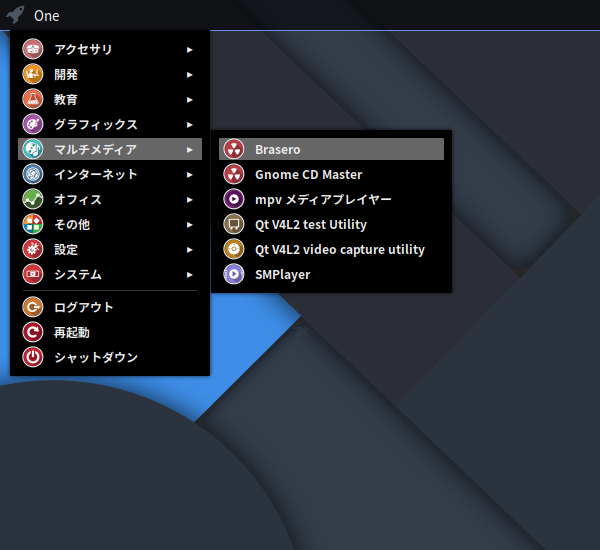Choose ログアウト to log out
This screenshot has height=550, width=600.
coord(110,307)
